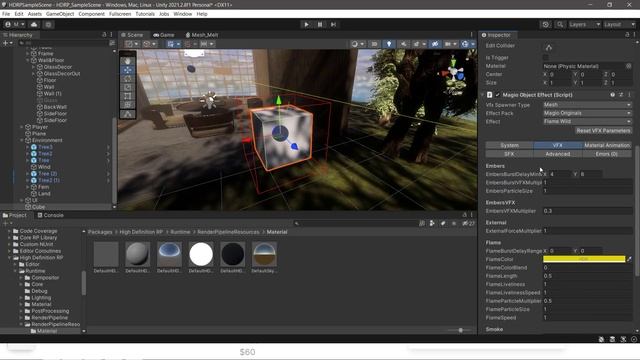Expand the Player hierarchy item

coord(22,127)
